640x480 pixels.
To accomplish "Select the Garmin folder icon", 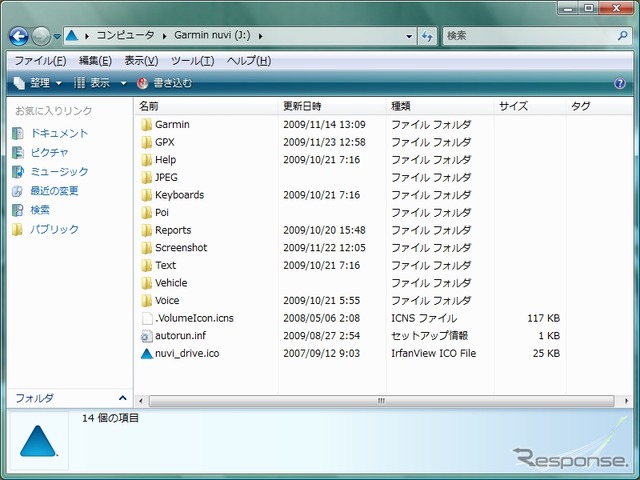I will [x=146, y=124].
